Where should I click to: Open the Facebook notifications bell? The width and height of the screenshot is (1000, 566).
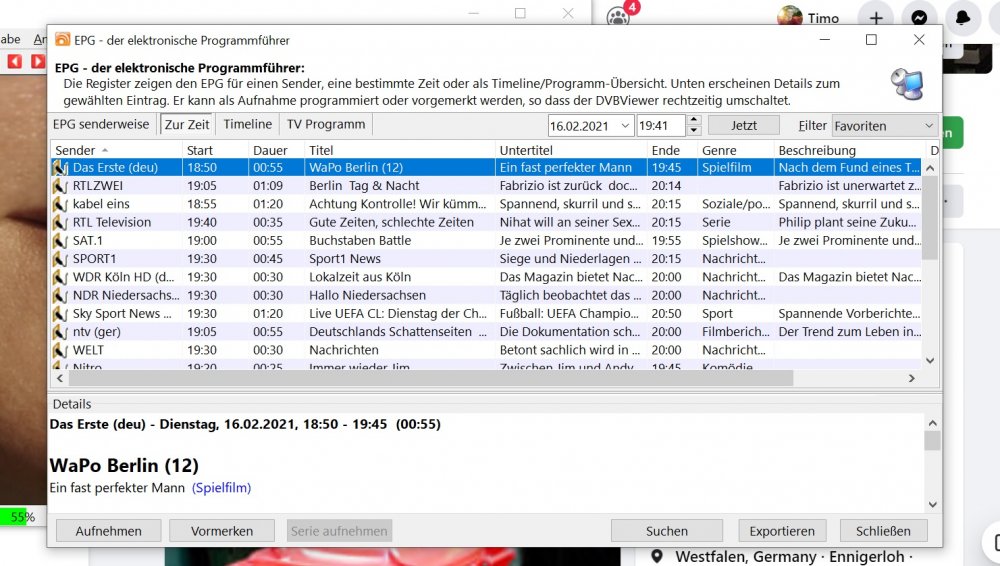click(962, 18)
